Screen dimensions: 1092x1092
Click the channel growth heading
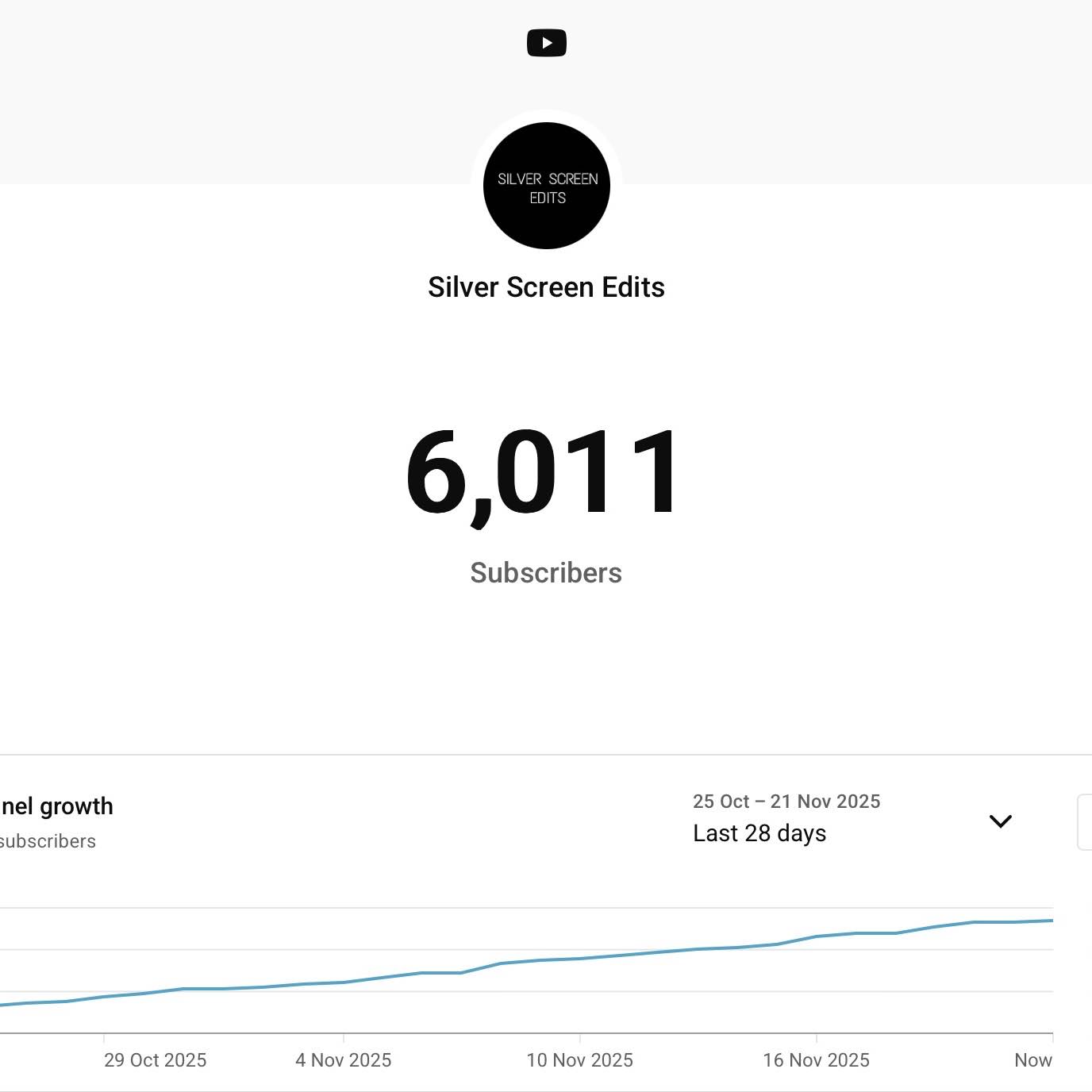(56, 806)
